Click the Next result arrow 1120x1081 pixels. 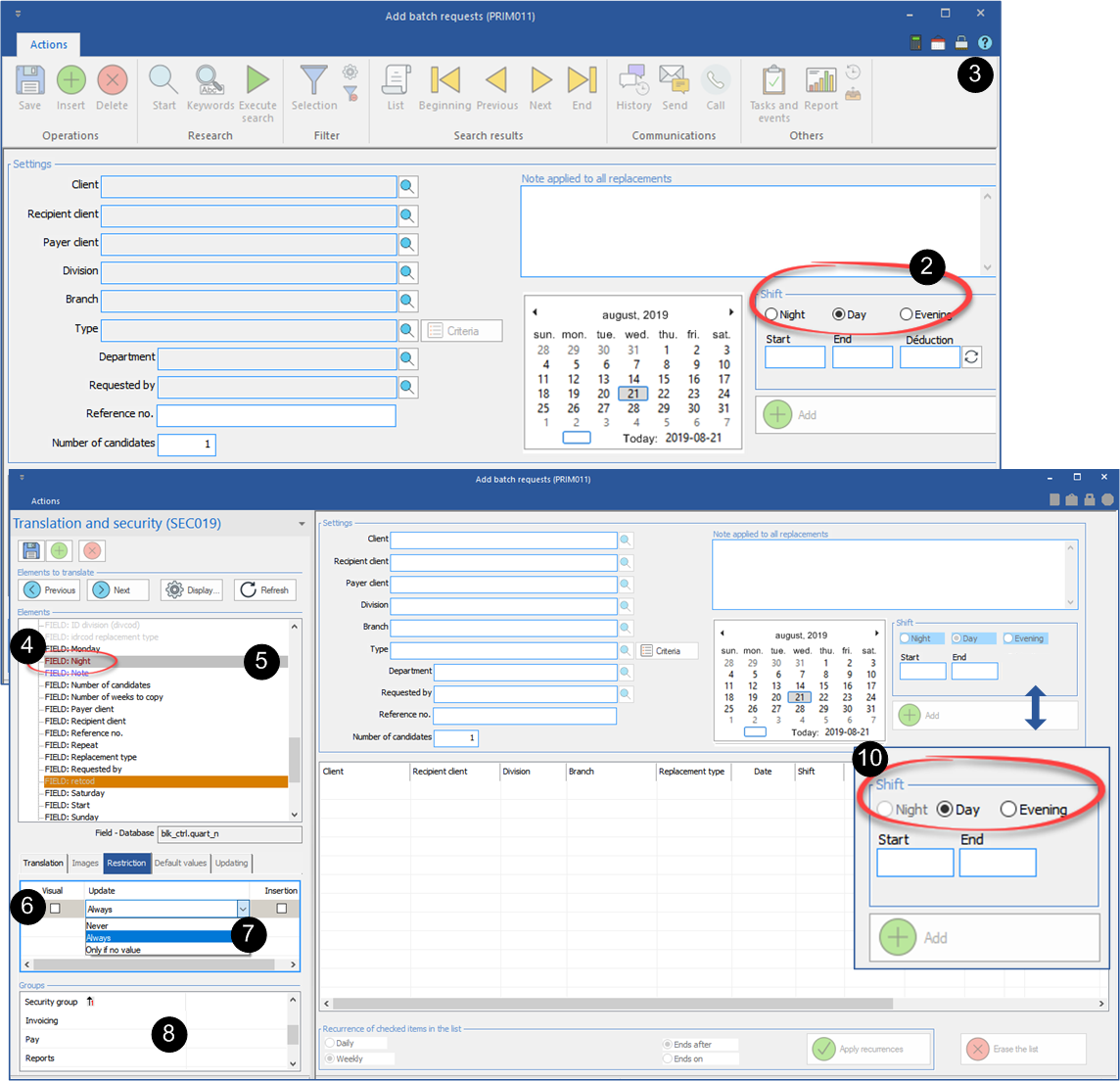click(540, 80)
